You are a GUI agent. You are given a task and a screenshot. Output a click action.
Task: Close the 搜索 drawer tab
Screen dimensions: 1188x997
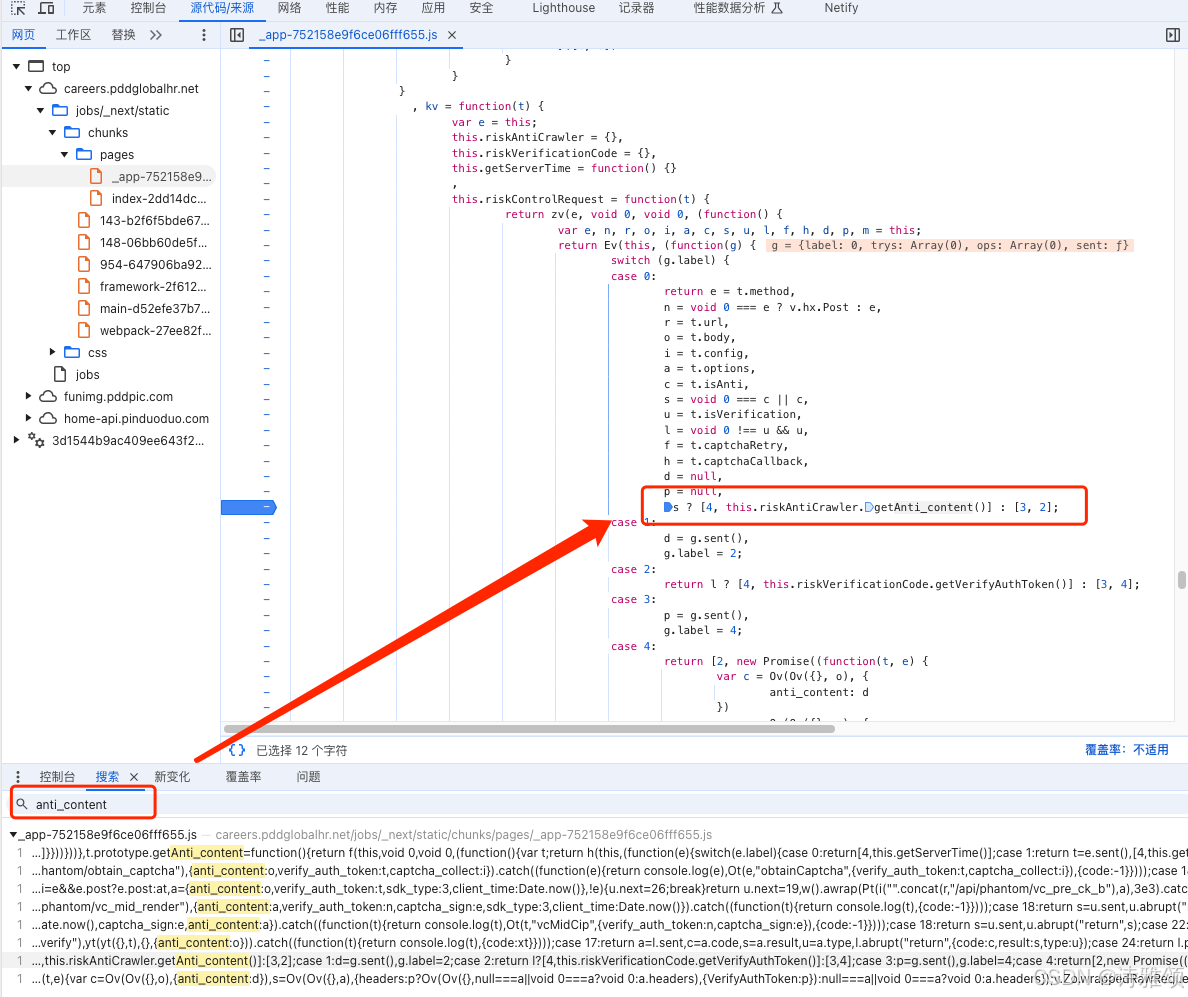[x=134, y=777]
